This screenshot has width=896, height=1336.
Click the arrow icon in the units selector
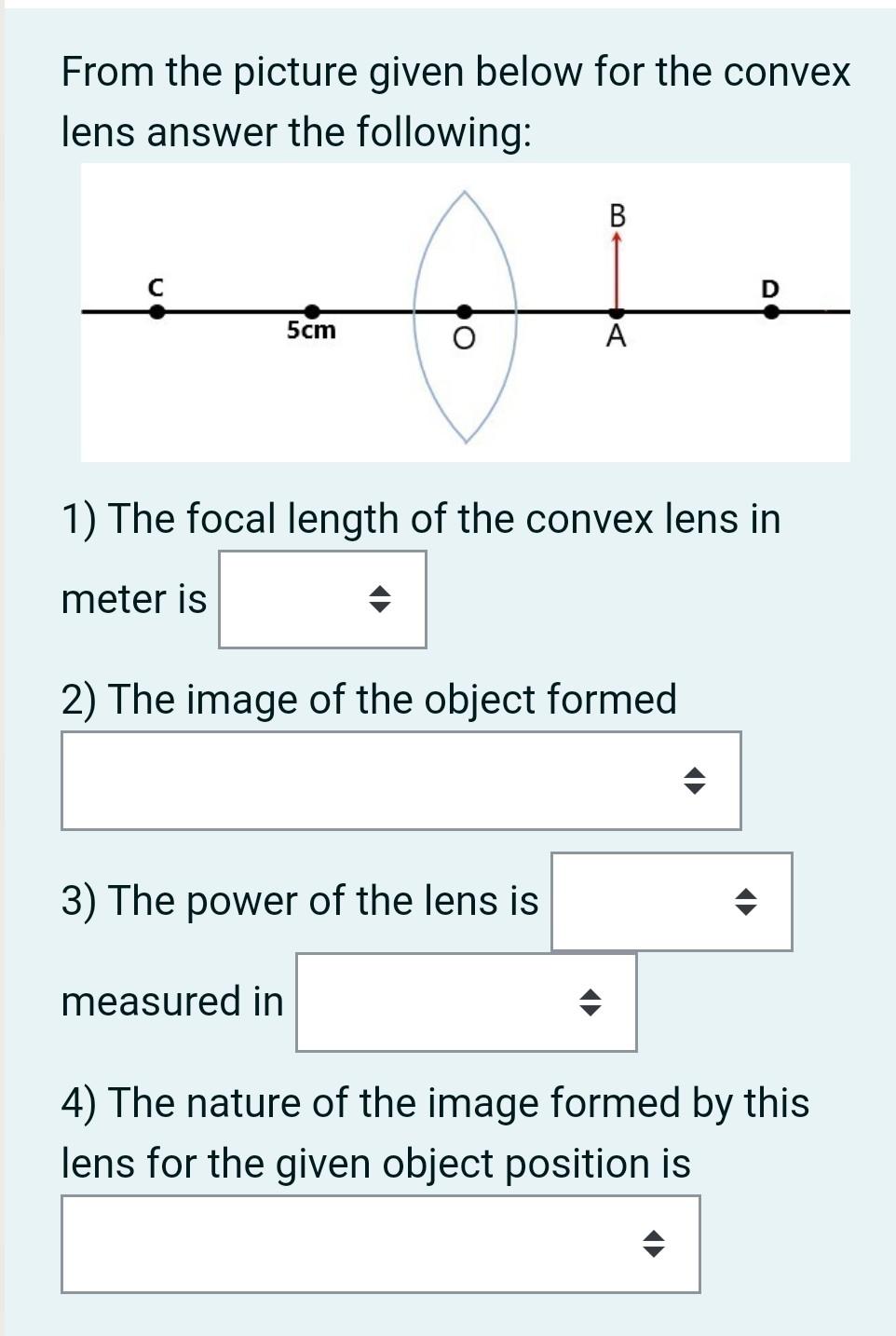coord(590,1002)
